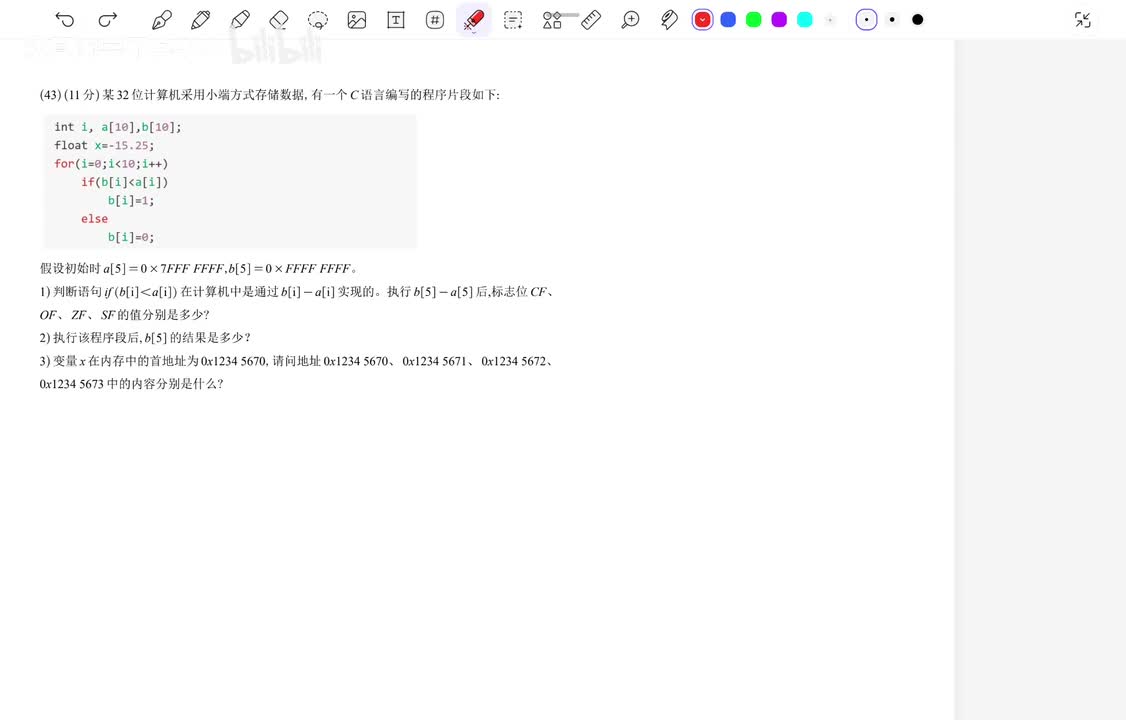1126x720 pixels.
Task: Click the 'else' keyword in code
Action: tap(94, 219)
